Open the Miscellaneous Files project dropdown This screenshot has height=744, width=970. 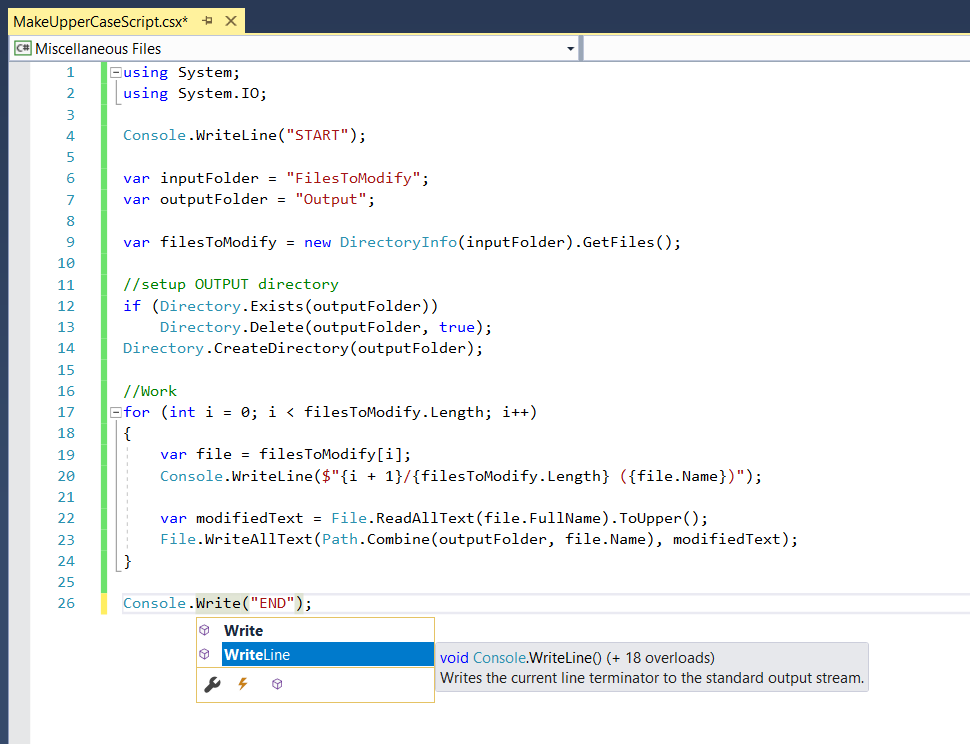pos(570,48)
